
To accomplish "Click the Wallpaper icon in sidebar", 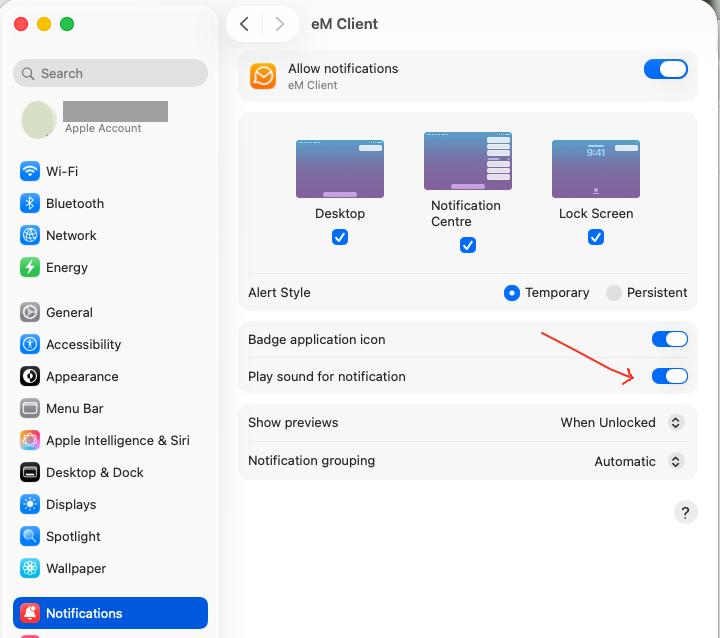I will [x=30, y=568].
